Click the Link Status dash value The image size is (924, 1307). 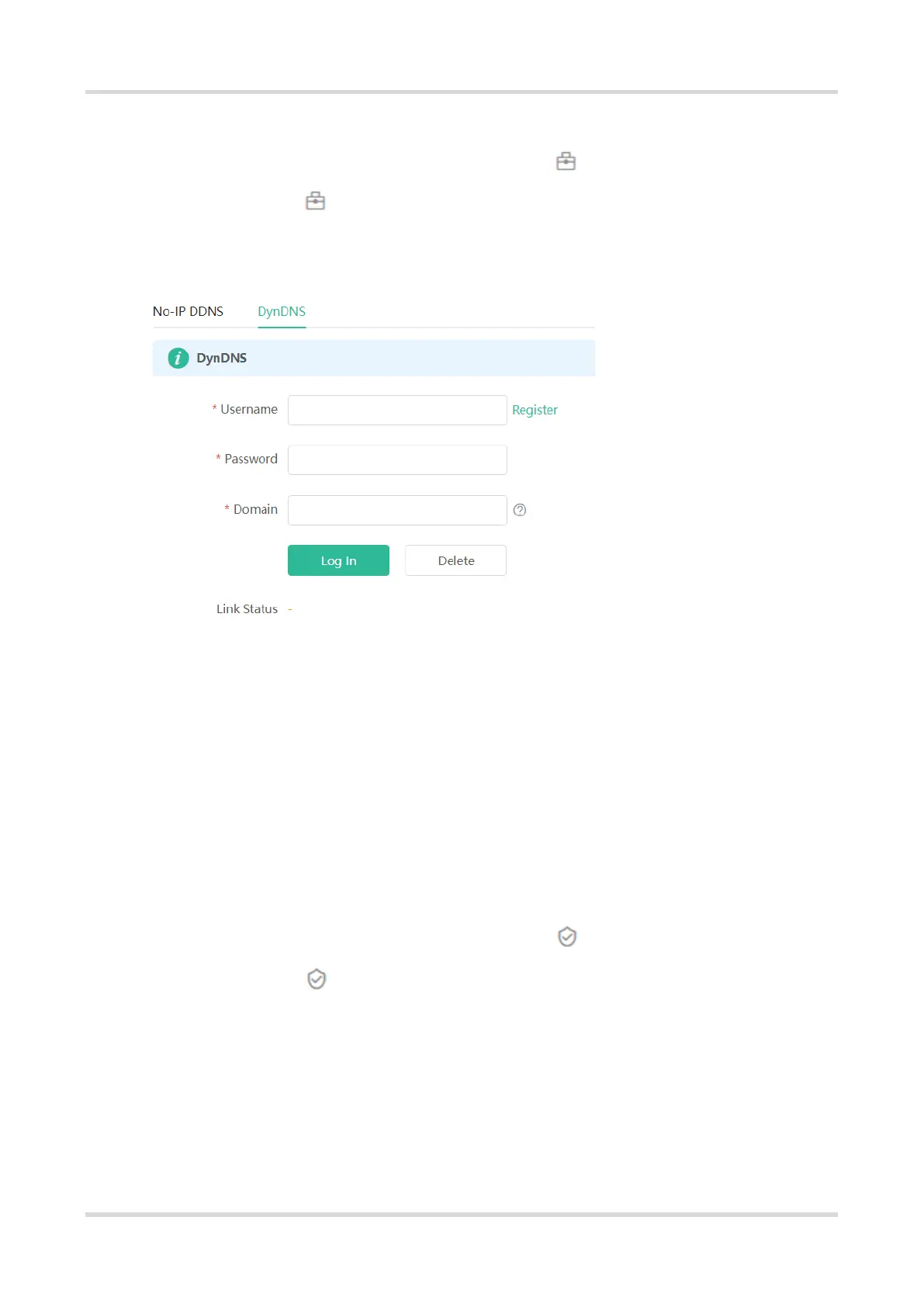click(290, 610)
